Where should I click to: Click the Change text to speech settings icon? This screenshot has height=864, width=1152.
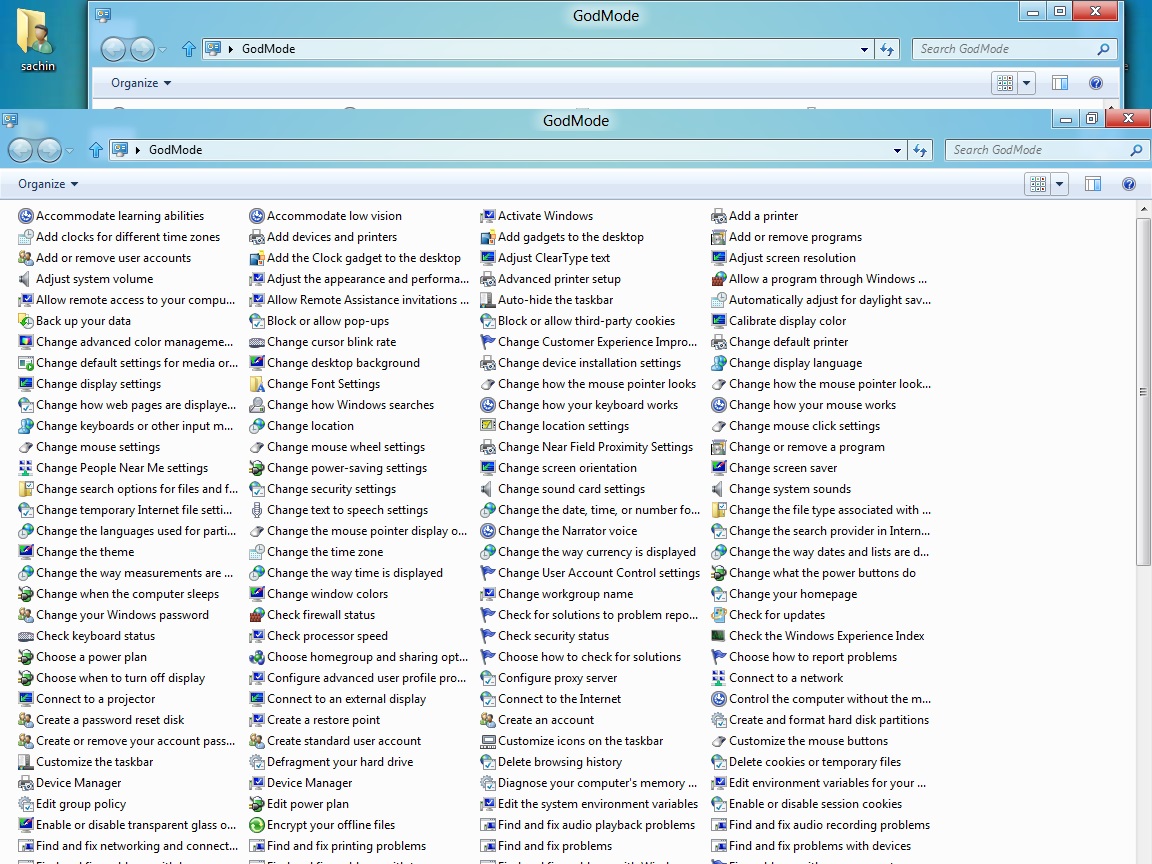pos(256,510)
